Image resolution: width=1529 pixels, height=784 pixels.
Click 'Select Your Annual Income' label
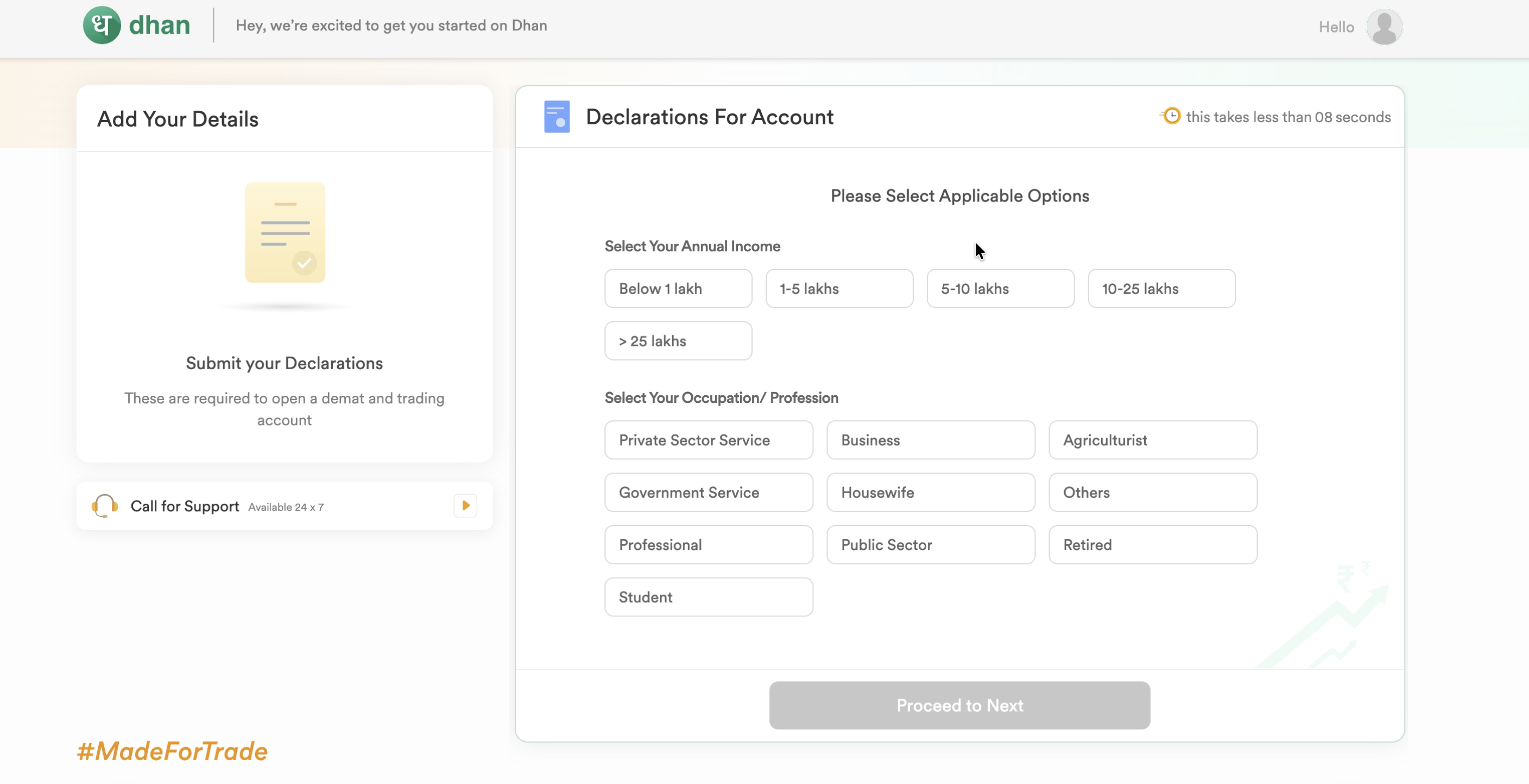coord(692,246)
